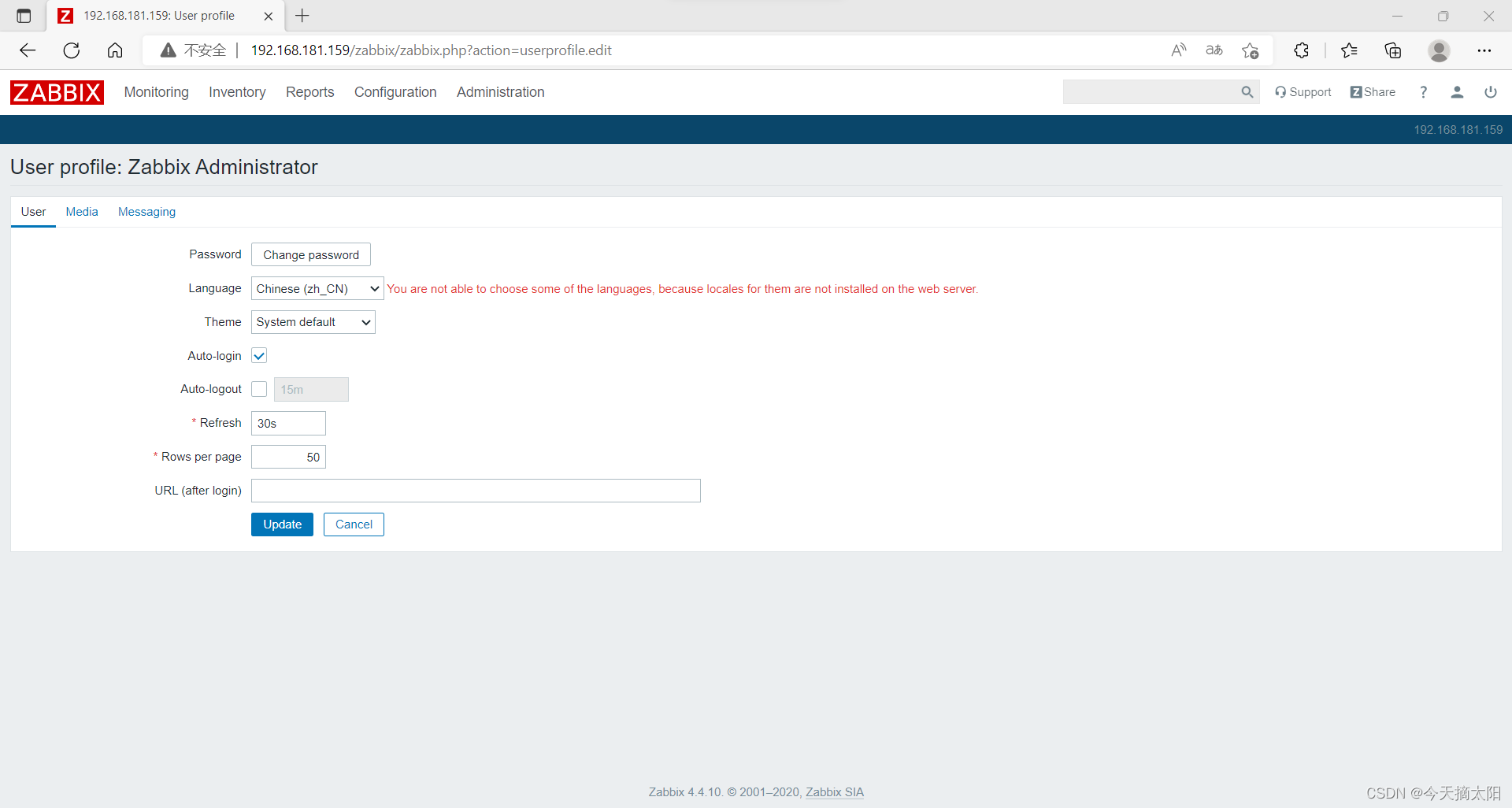Go back with the browser back arrow
This screenshot has height=808, width=1512.
28,50
